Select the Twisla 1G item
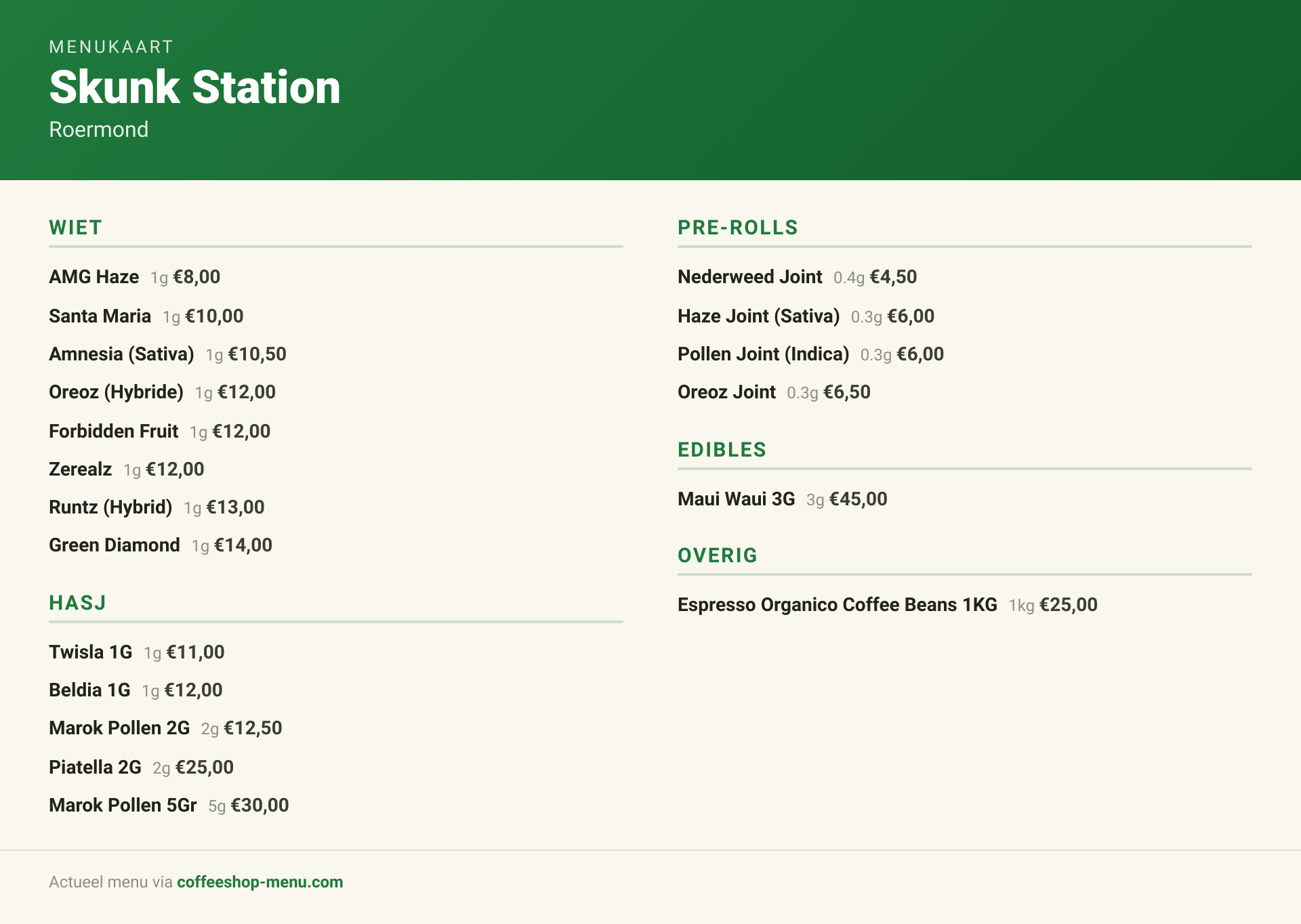The height and width of the screenshot is (924, 1301). click(90, 652)
